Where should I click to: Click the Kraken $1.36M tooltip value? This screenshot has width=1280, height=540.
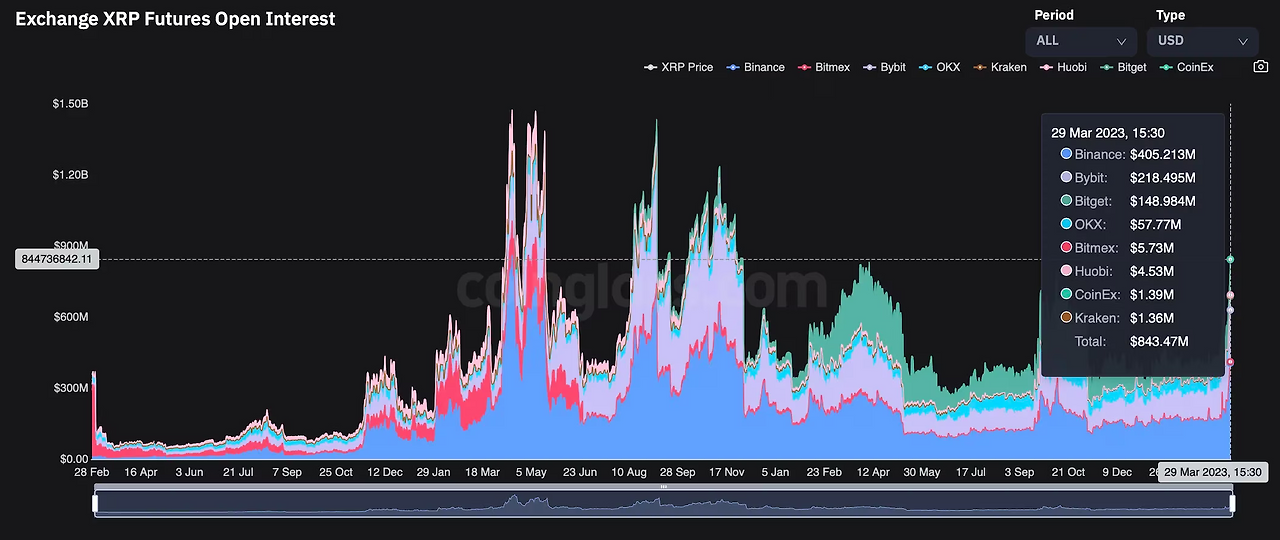1152,318
